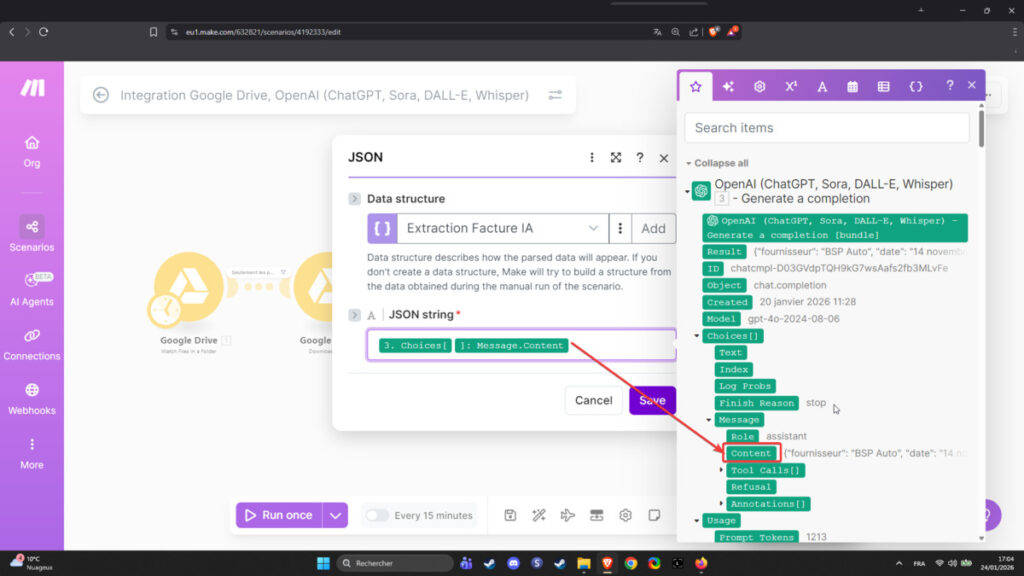Open the notes icon in bottom toolbar
Viewport: 1024px width, 576px height.
tap(654, 515)
